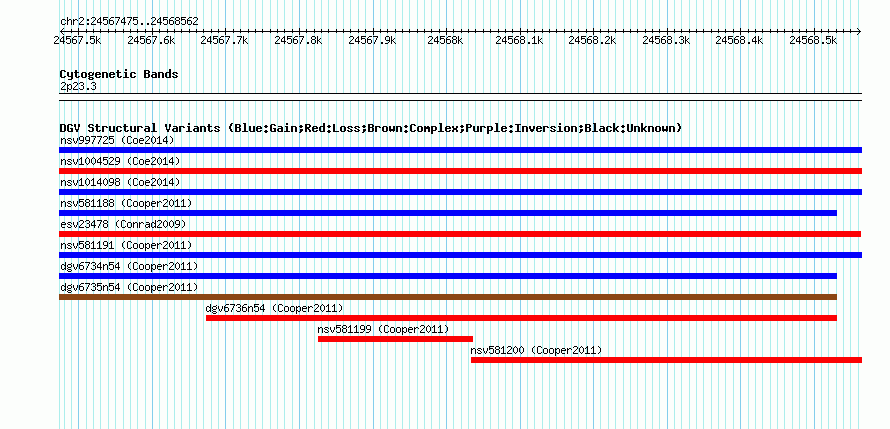890x429 pixels.
Task: Click the 24567.5k ruler tick label
Action: 77,40
